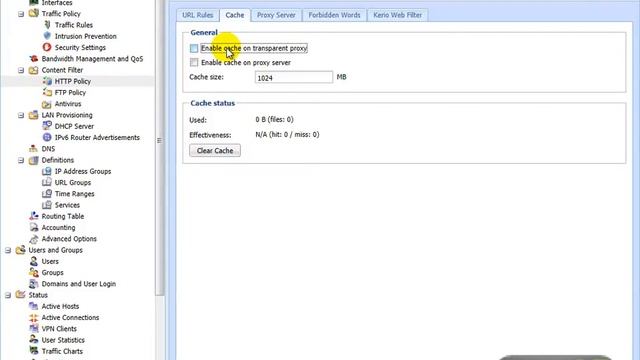Click the Time Ranges icon
The height and width of the screenshot is (360, 640).
click(47, 193)
